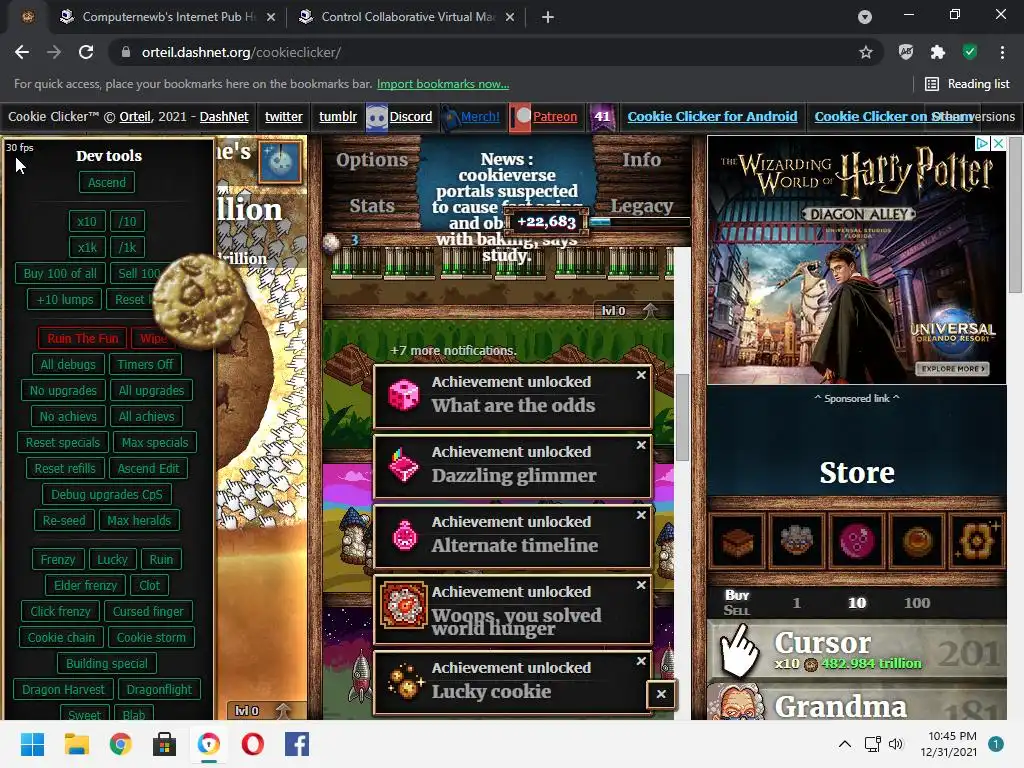Screen dimensions: 1024x768
Task: Open the Chrome three-dot menu
Action: (1002, 52)
